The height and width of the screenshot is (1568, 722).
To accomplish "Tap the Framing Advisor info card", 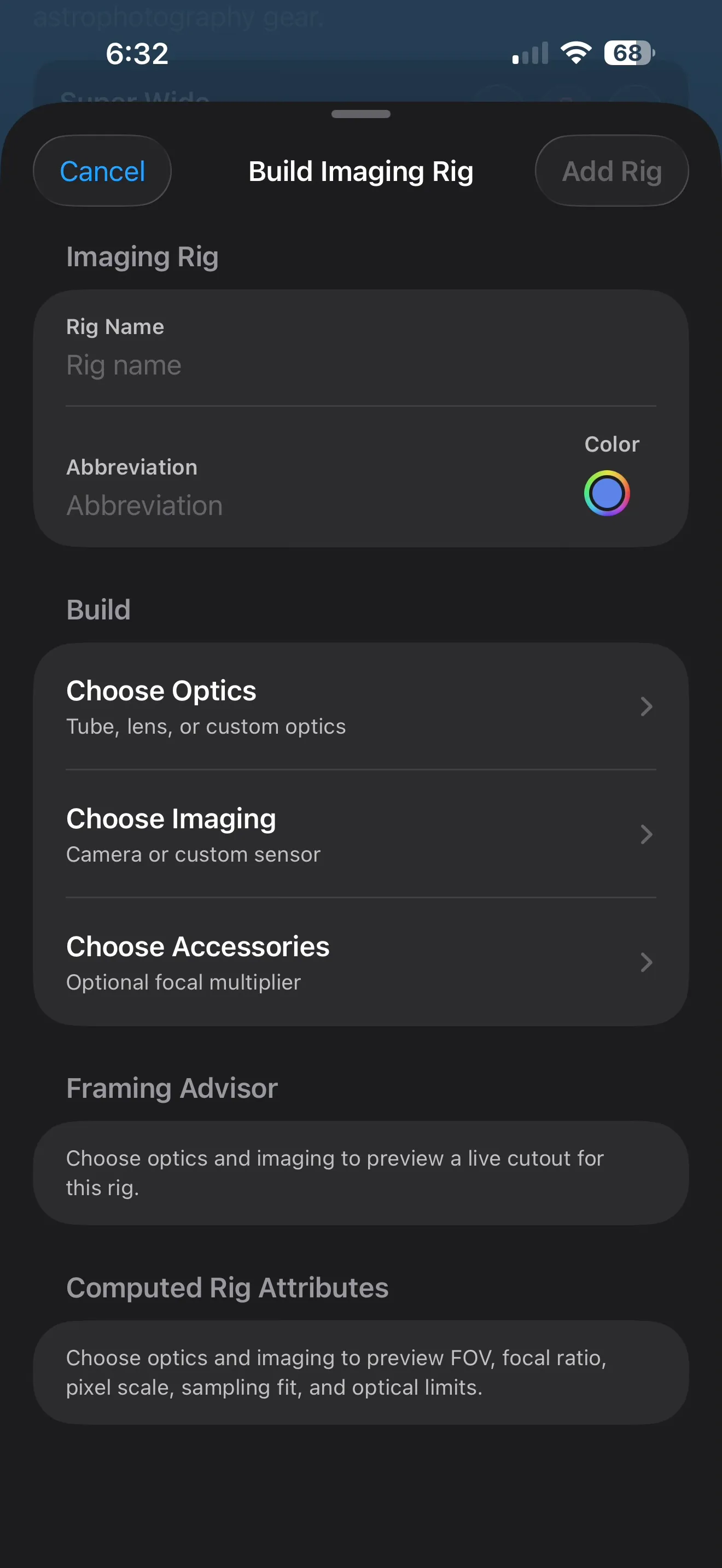I will coord(360,1173).
